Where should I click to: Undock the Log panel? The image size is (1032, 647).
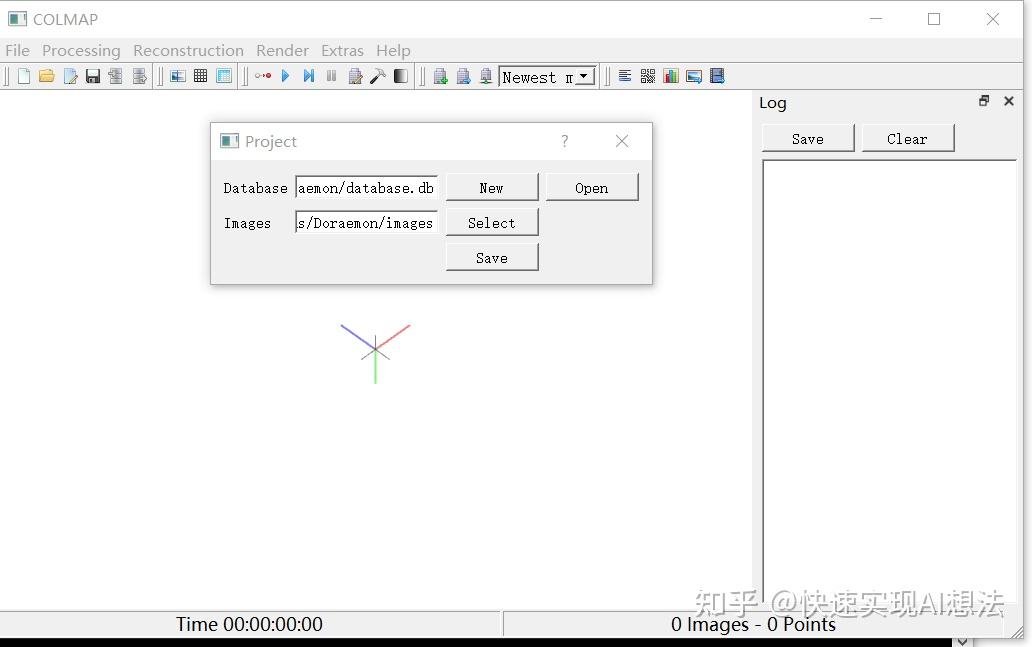click(x=983, y=101)
